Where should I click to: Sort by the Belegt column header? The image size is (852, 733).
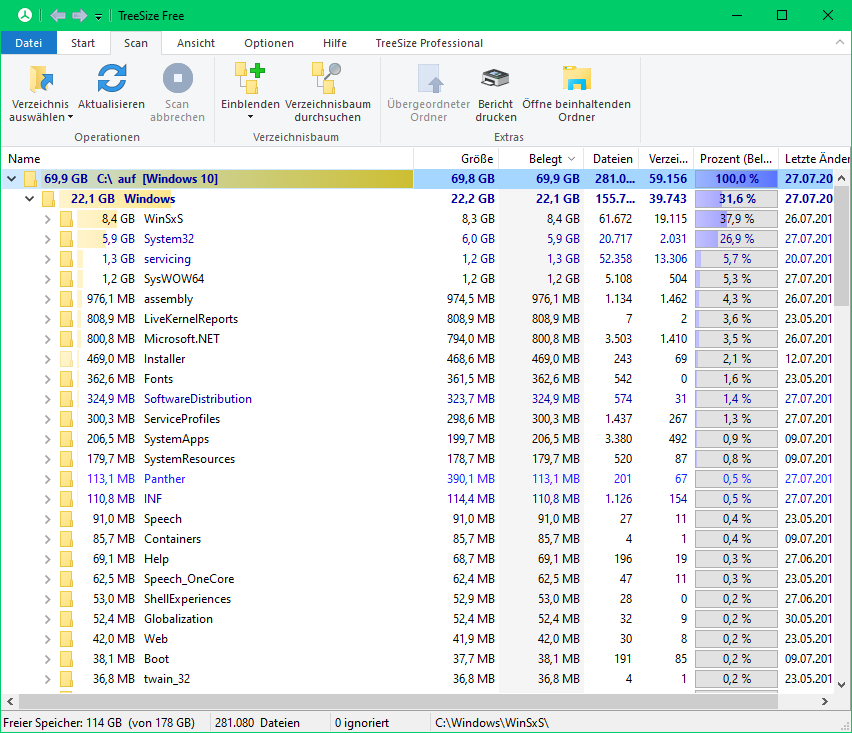(541, 159)
